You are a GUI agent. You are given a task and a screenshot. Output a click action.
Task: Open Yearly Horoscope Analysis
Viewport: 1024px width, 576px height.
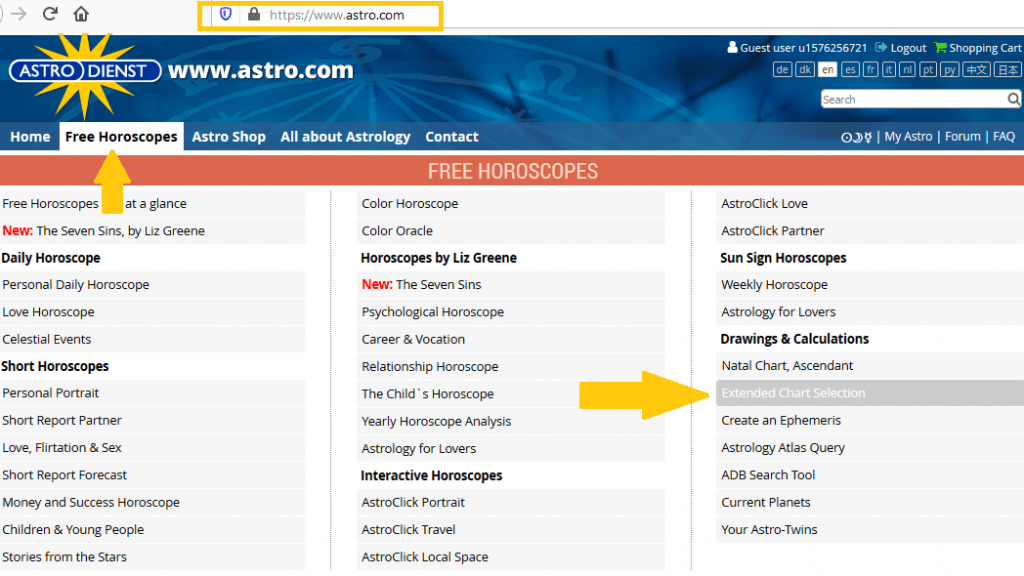[x=511, y=422]
